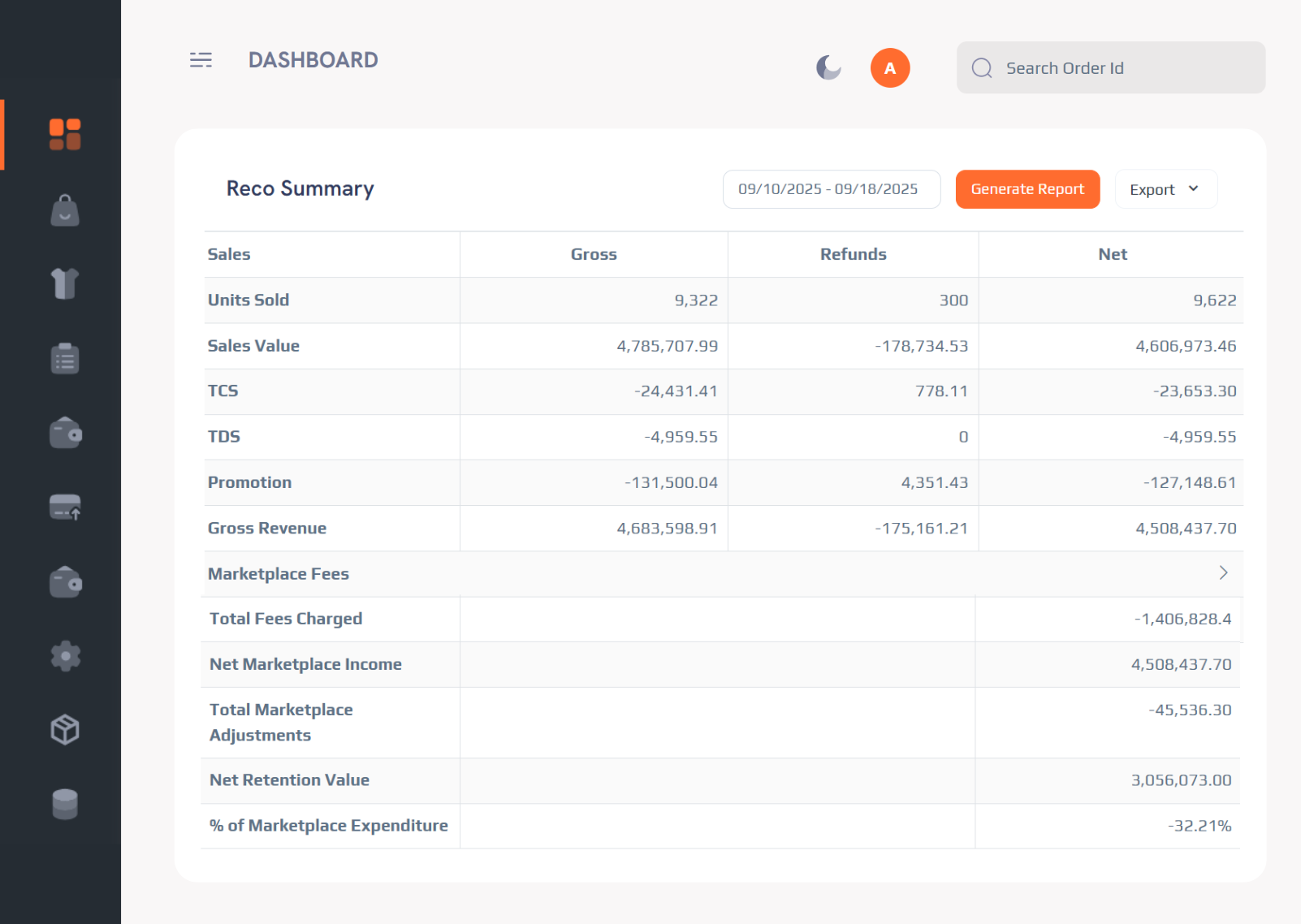Toggle dark mode with moon icon
The image size is (1301, 924).
point(828,67)
